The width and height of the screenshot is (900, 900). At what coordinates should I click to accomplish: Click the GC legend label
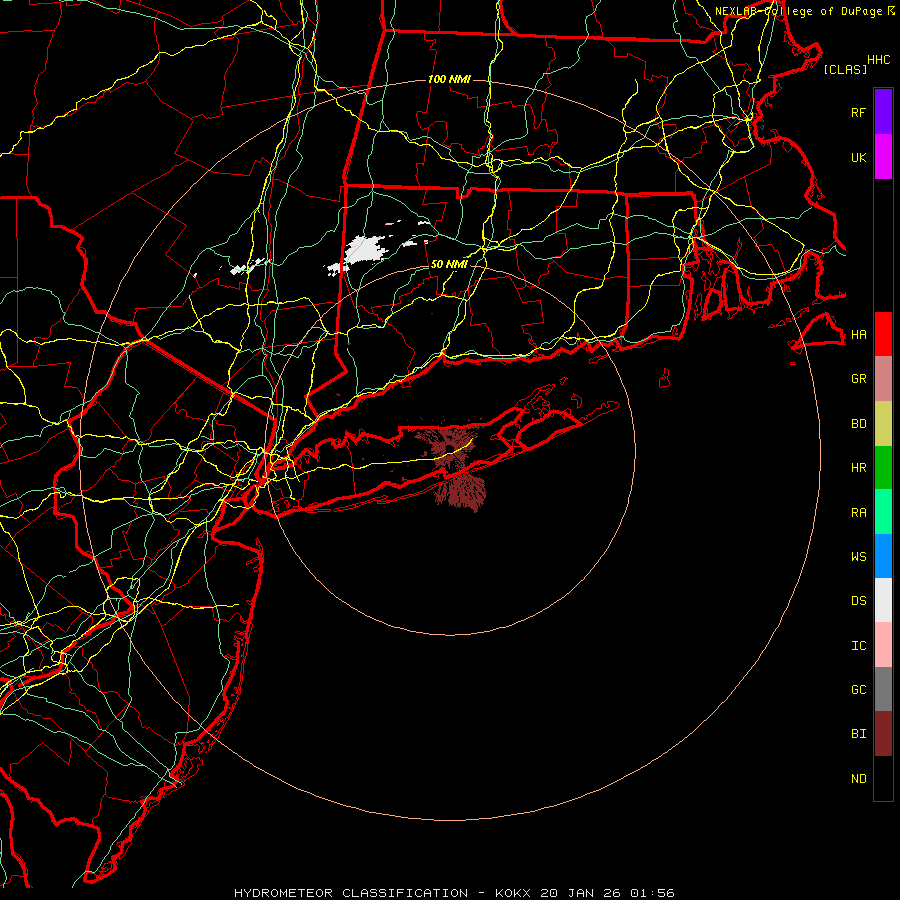pos(859,689)
